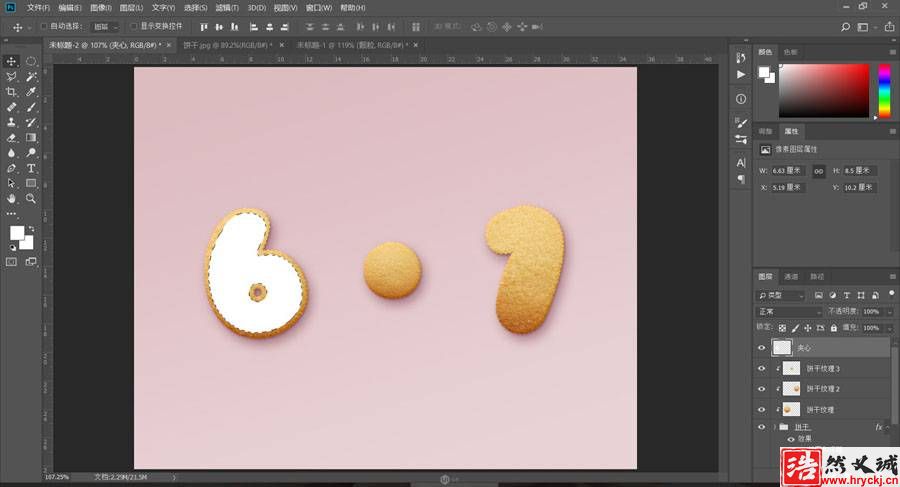The height and width of the screenshot is (487, 900).
Task: Change the screen mode
Action: click(x=31, y=262)
